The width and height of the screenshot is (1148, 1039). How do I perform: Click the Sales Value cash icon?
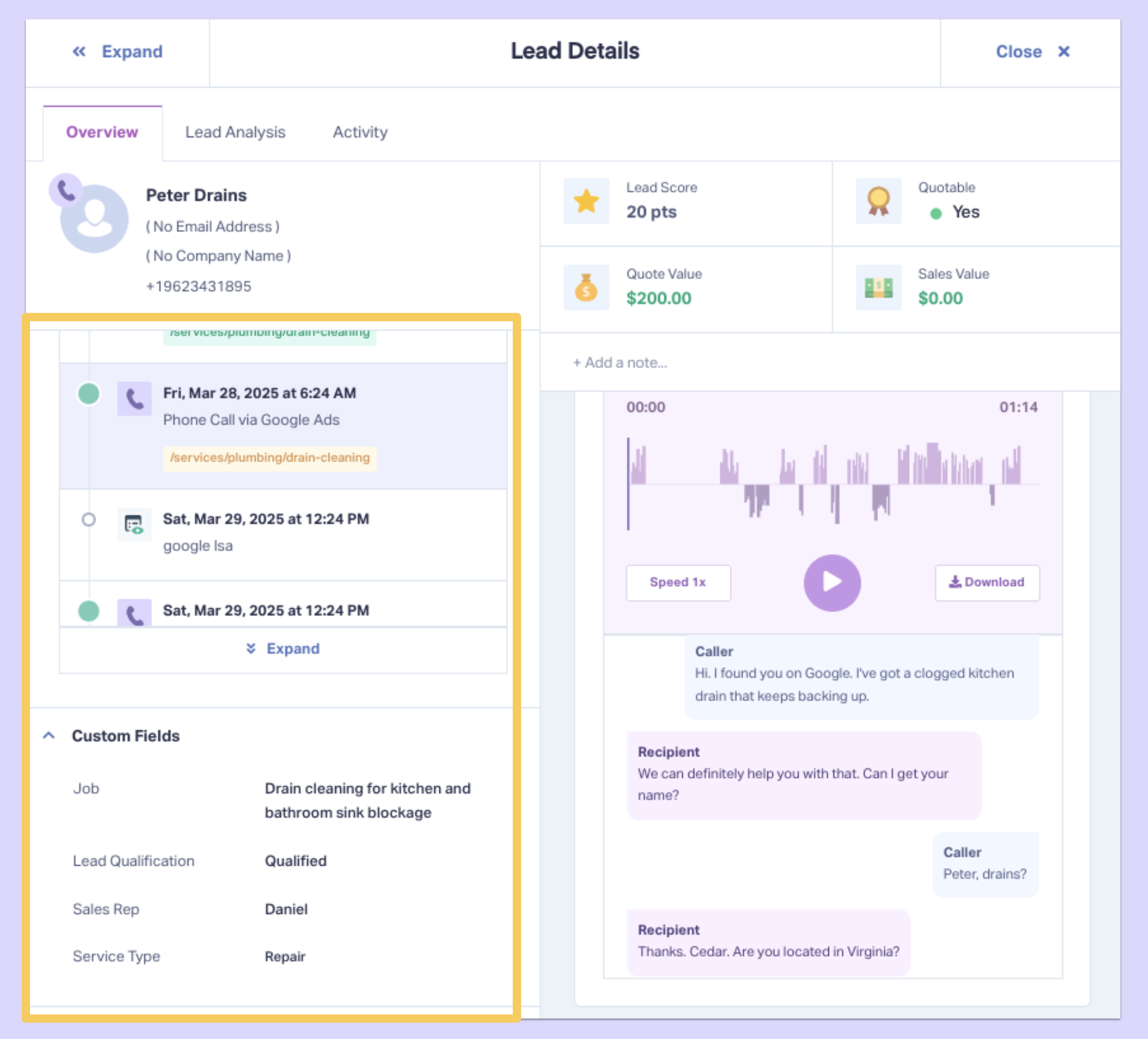pyautogui.click(x=878, y=287)
